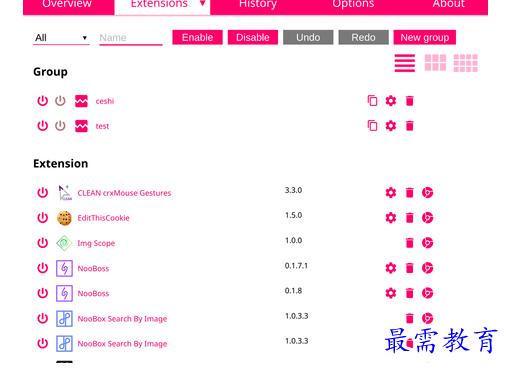Uninstall NooBoss 0.1.7.1 via trash icon

410,268
